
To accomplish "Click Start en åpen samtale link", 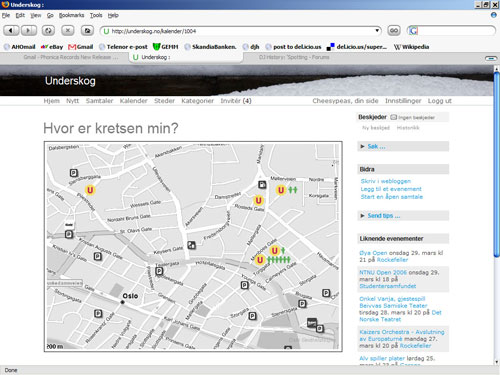I will click(392, 197).
